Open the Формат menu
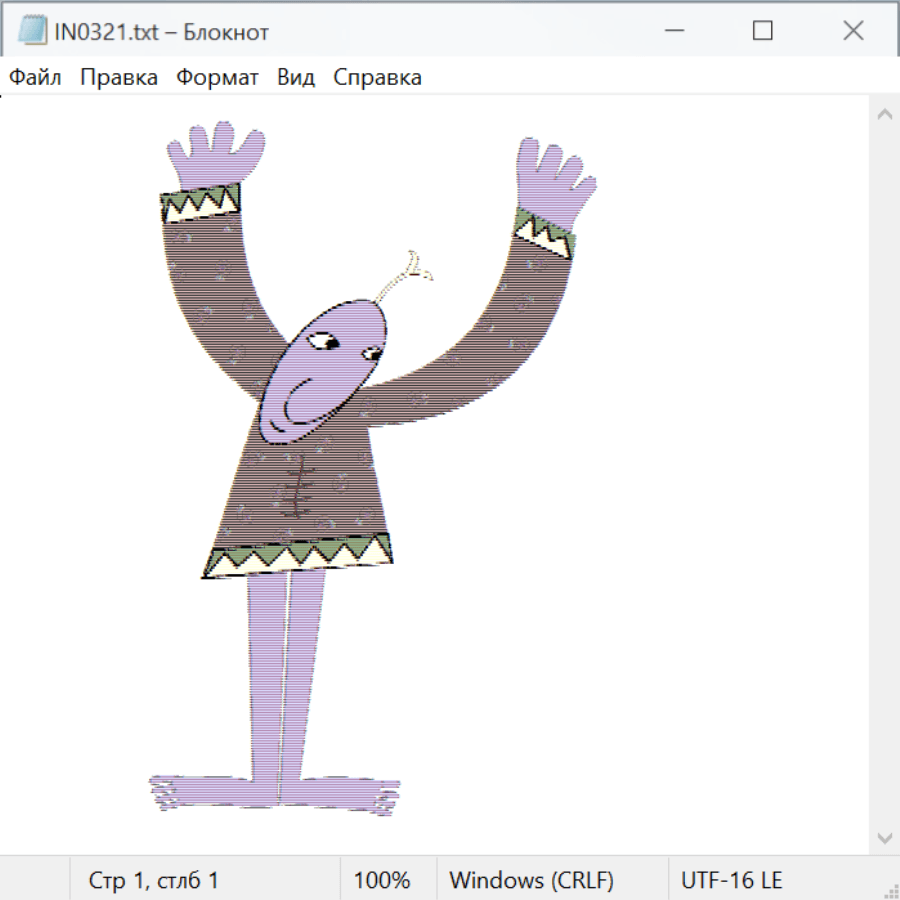This screenshot has width=900, height=900. click(x=217, y=78)
